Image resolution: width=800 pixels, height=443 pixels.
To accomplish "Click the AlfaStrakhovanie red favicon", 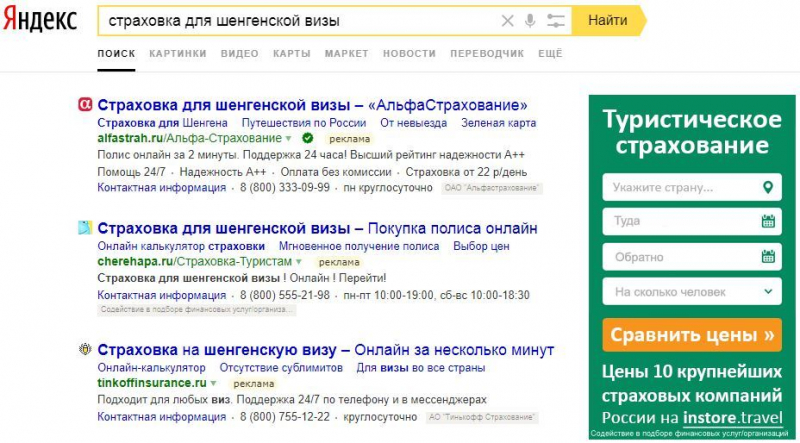I will click(85, 105).
